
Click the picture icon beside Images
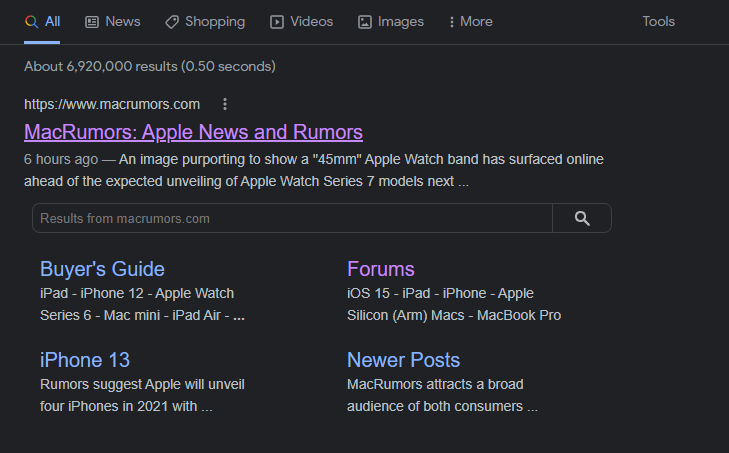(365, 22)
